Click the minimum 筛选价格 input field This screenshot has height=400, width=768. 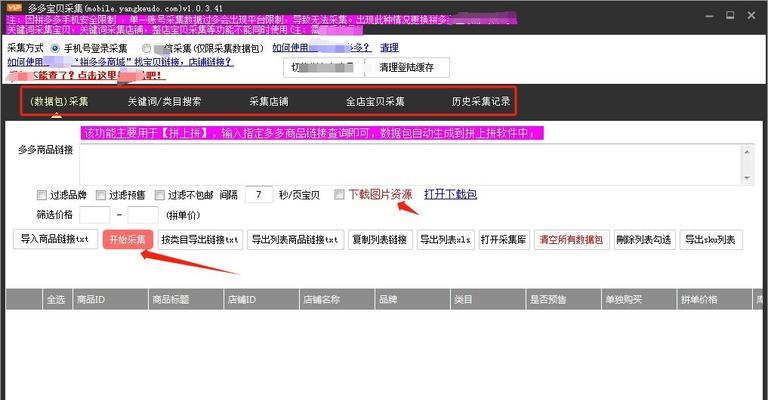coord(95,214)
